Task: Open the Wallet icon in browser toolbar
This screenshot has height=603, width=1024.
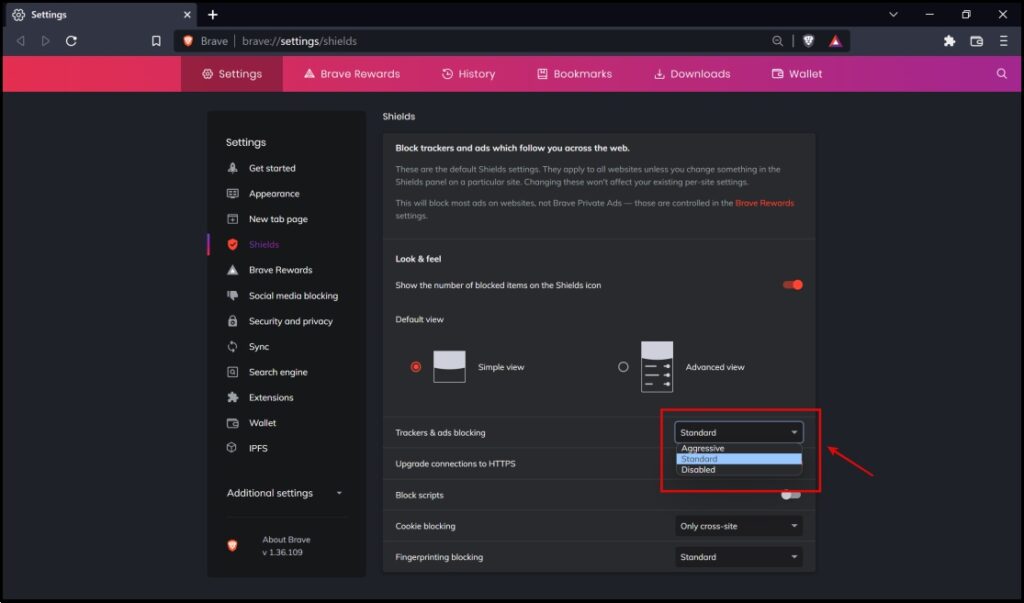Action: 976,41
